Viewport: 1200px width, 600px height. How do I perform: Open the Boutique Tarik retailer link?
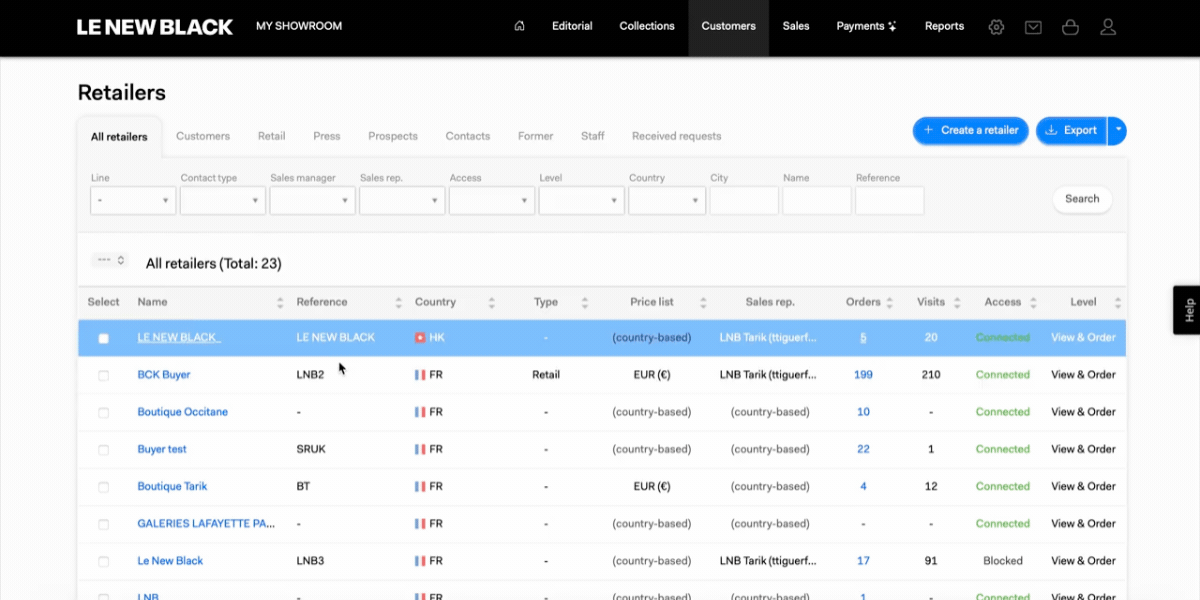coord(172,487)
